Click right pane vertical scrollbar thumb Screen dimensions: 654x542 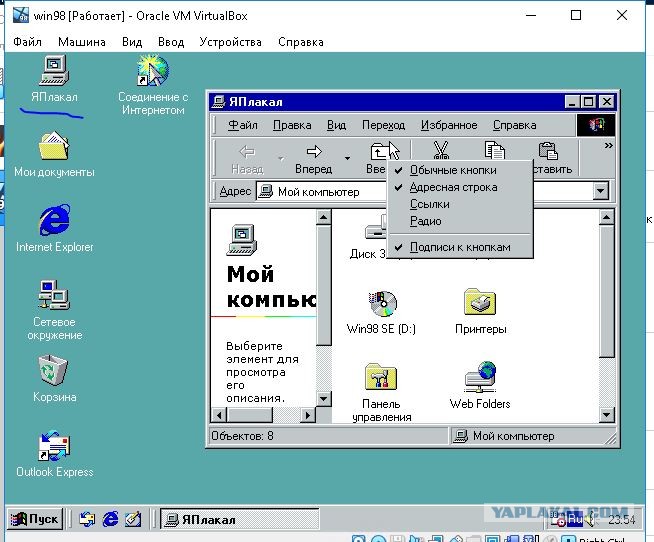[x=607, y=291]
